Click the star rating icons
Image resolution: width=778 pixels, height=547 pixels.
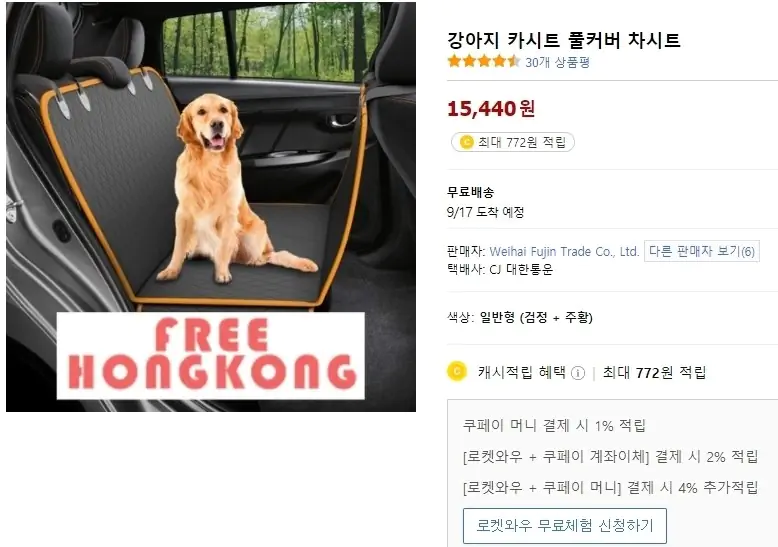(483, 62)
